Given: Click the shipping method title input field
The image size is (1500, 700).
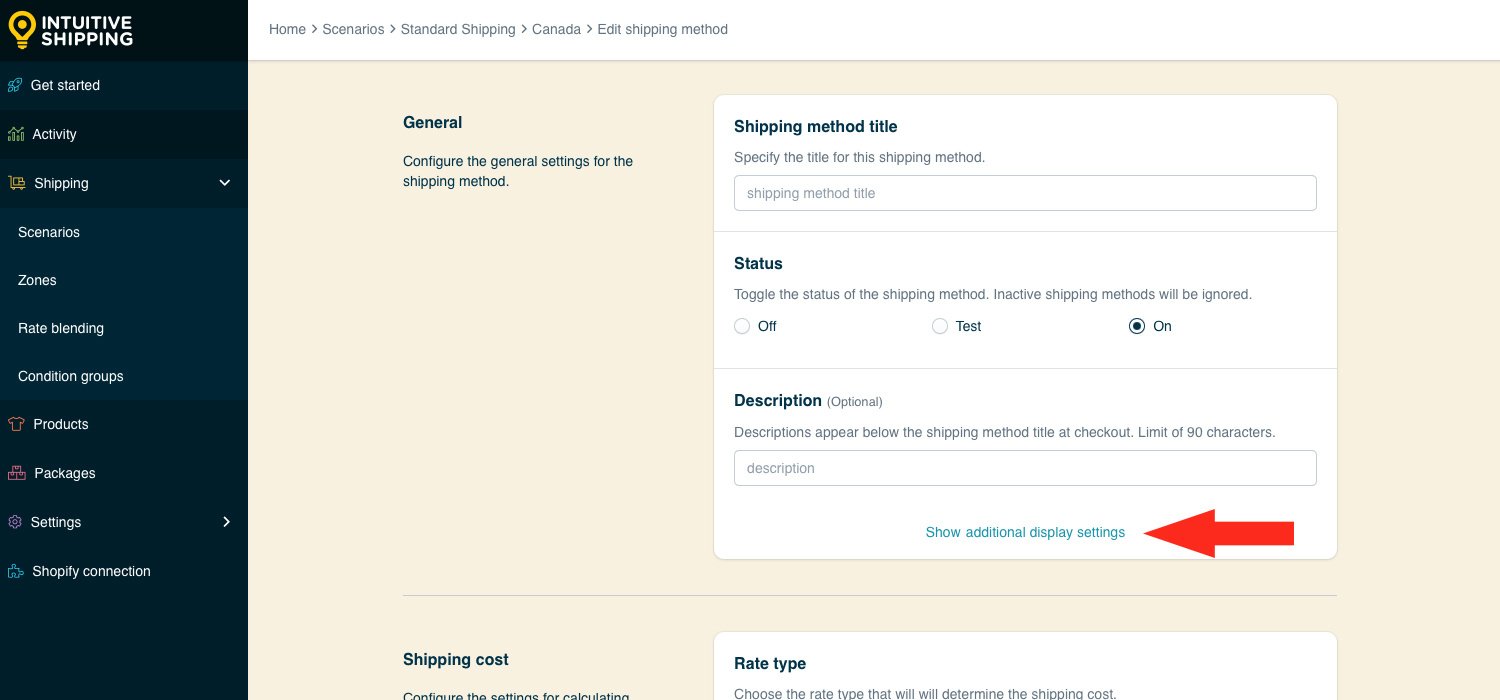Looking at the screenshot, I should click(x=1025, y=193).
